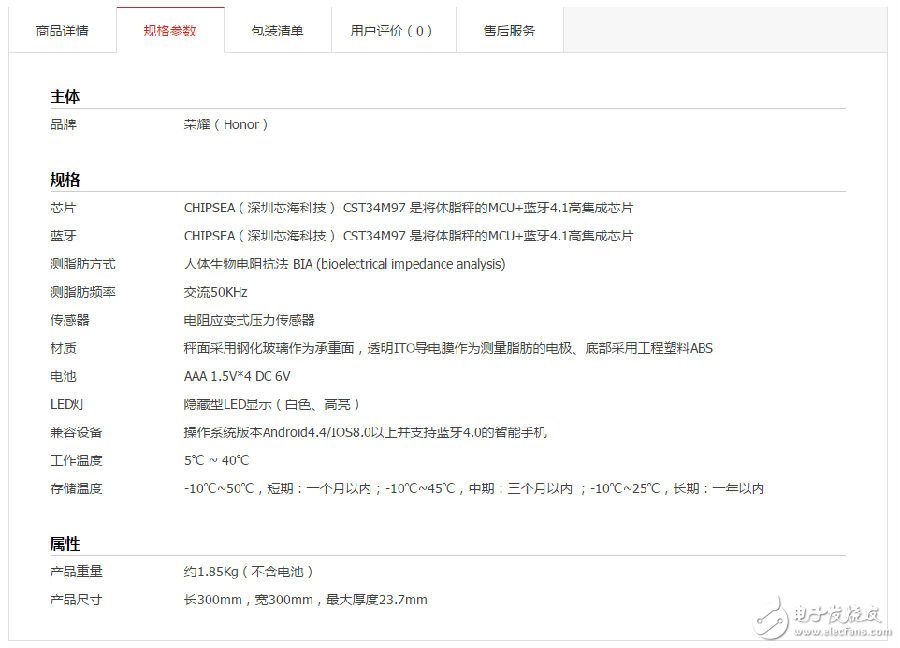Select the 测脂肪方式 BIA value text

coord(340,264)
